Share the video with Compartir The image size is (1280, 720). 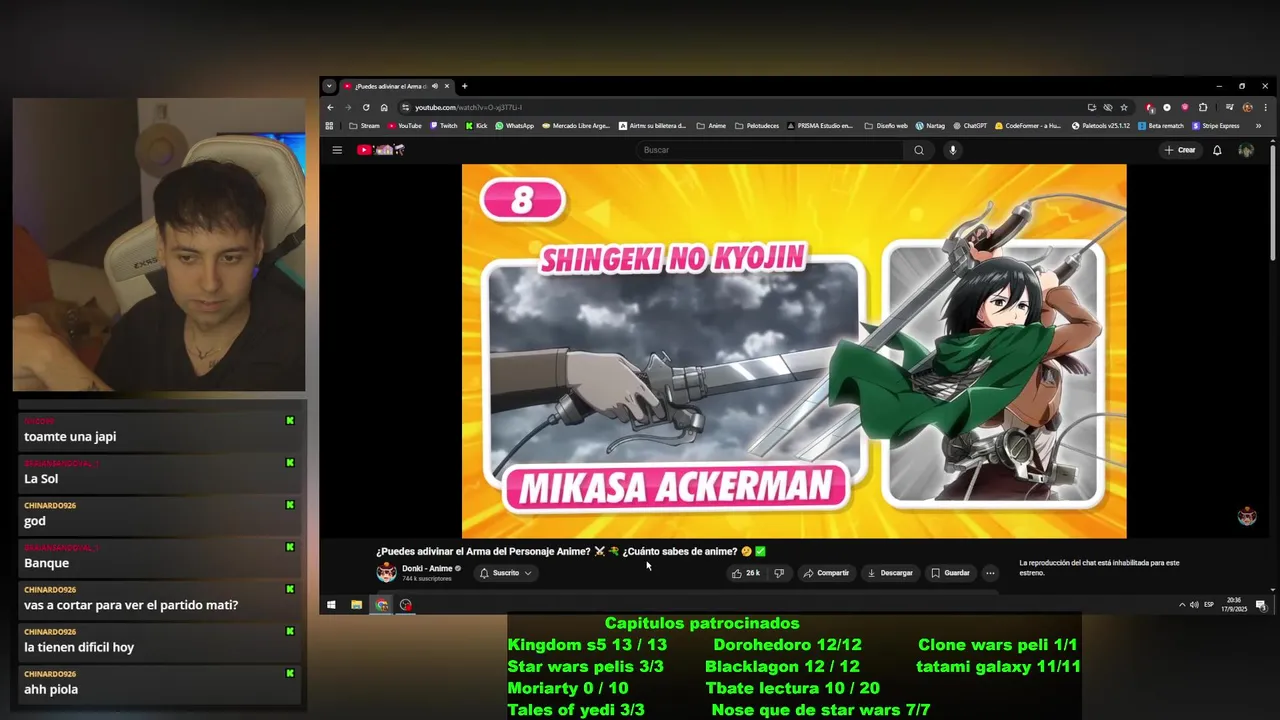pyautogui.click(x=826, y=573)
